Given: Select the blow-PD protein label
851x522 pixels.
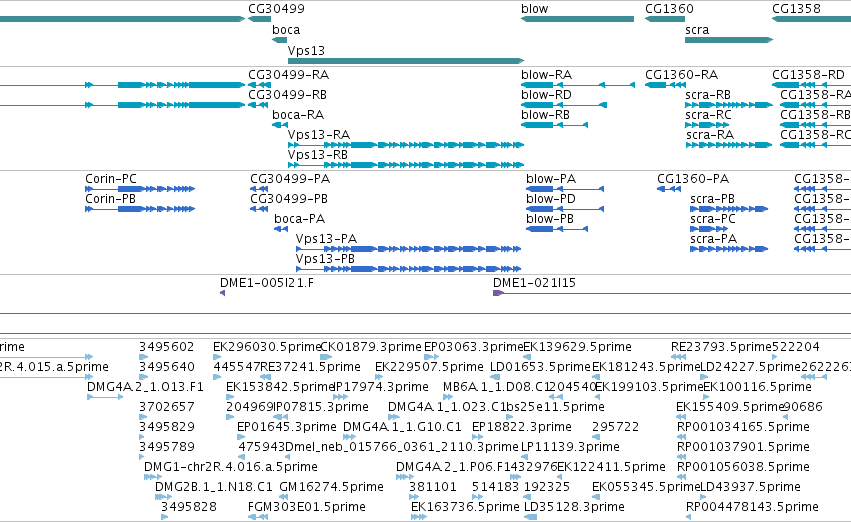Looking at the screenshot, I should (551, 199).
